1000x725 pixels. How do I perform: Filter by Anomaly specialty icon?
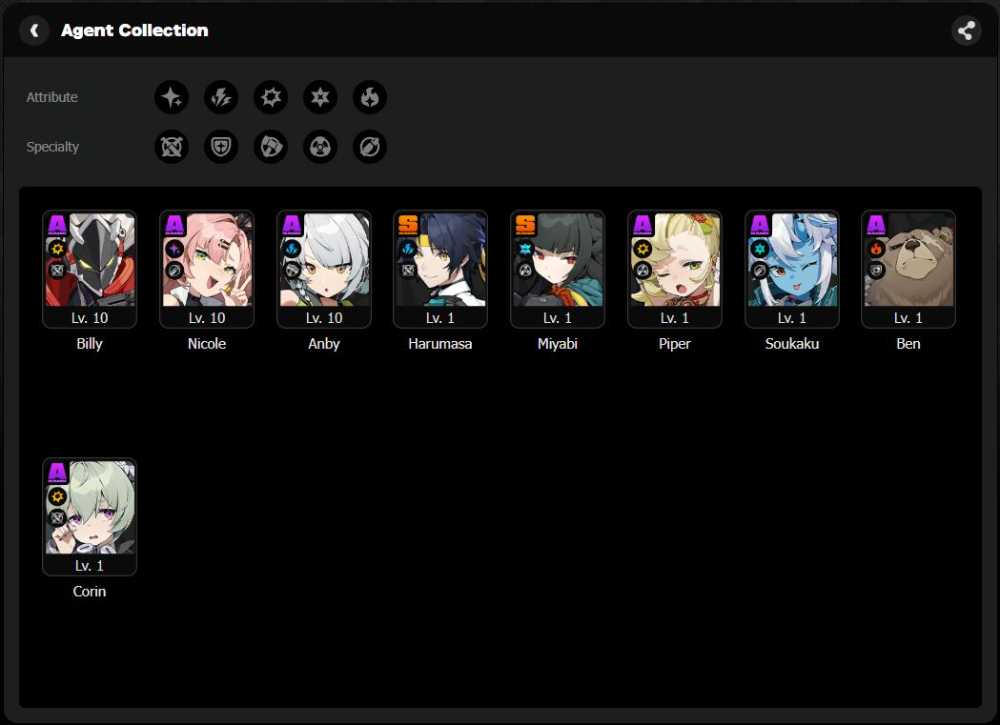[320, 147]
